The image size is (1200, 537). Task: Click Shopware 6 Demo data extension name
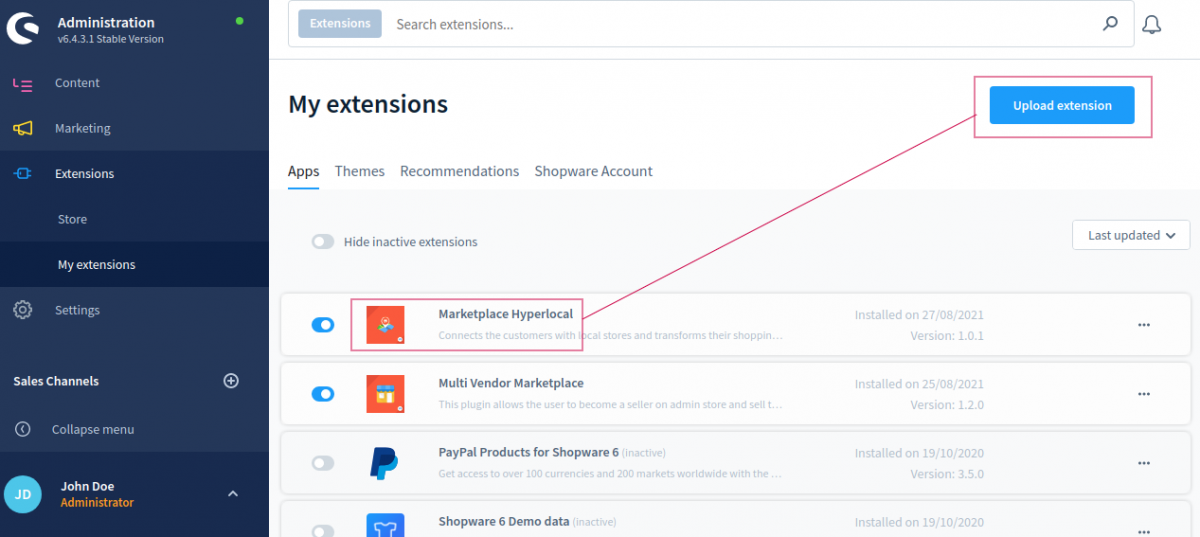pos(503,521)
